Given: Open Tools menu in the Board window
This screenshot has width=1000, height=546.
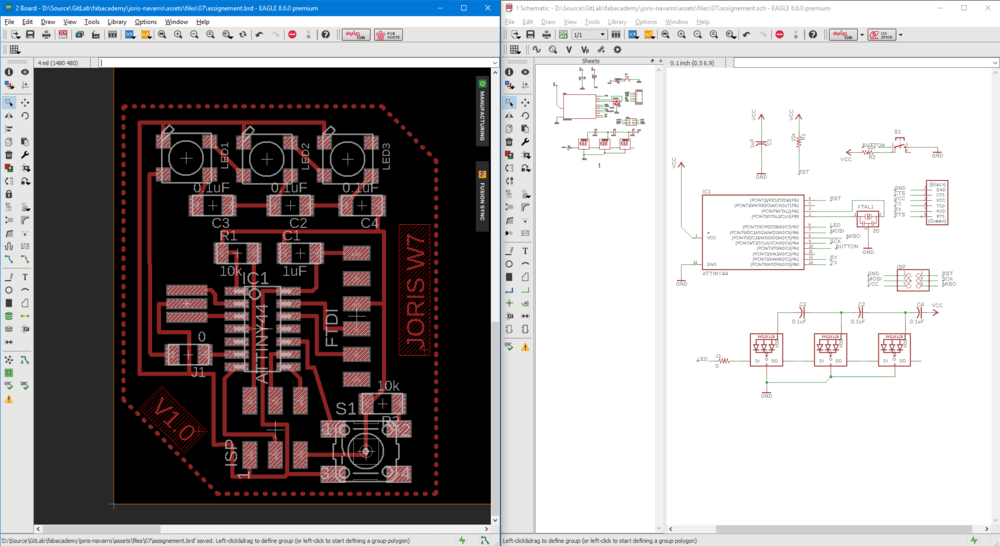Looking at the screenshot, I should (92, 21).
